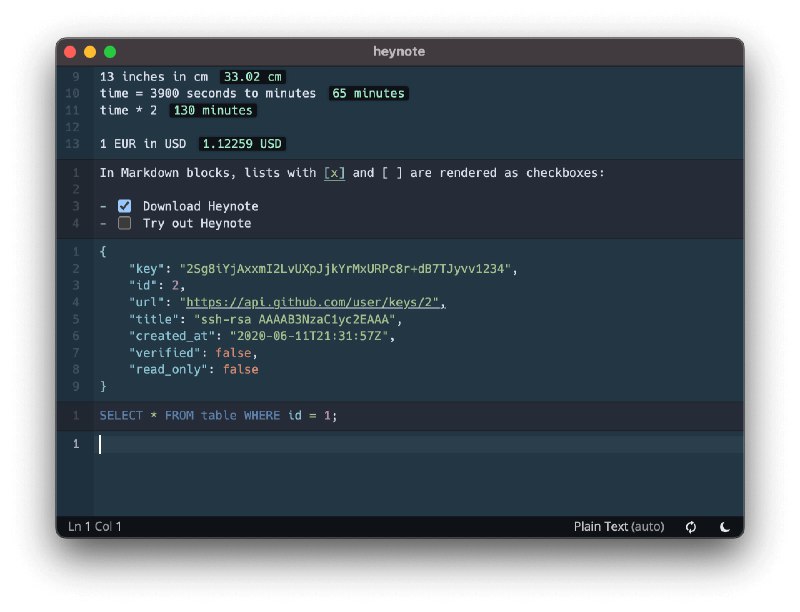Click the "33.02 cm" result
The image size is (800, 612).
click(x=253, y=77)
